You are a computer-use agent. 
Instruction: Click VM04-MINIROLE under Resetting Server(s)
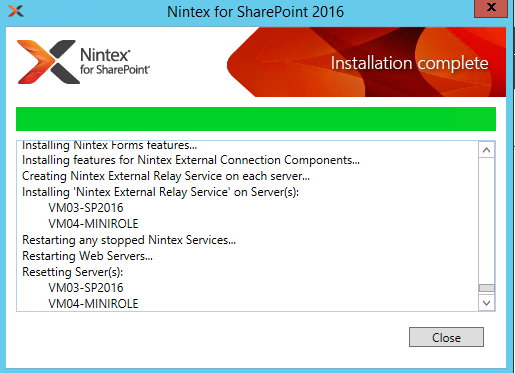click(93, 304)
